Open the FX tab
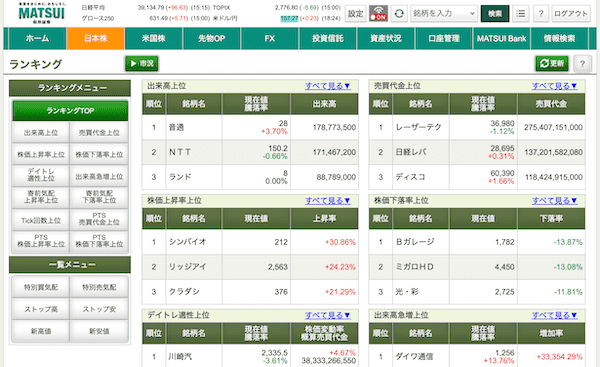Viewport: 600px width, 367px height. 269,38
